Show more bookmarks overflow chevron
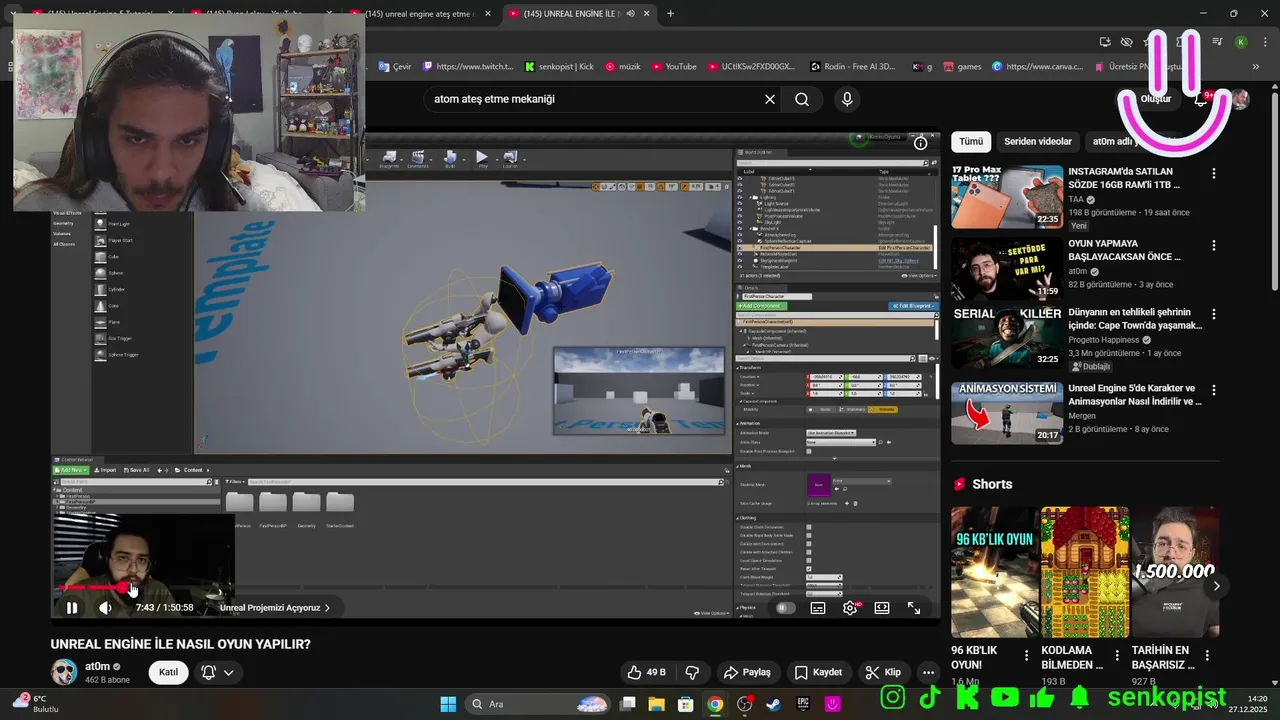This screenshot has height=720, width=1280. click(1256, 66)
